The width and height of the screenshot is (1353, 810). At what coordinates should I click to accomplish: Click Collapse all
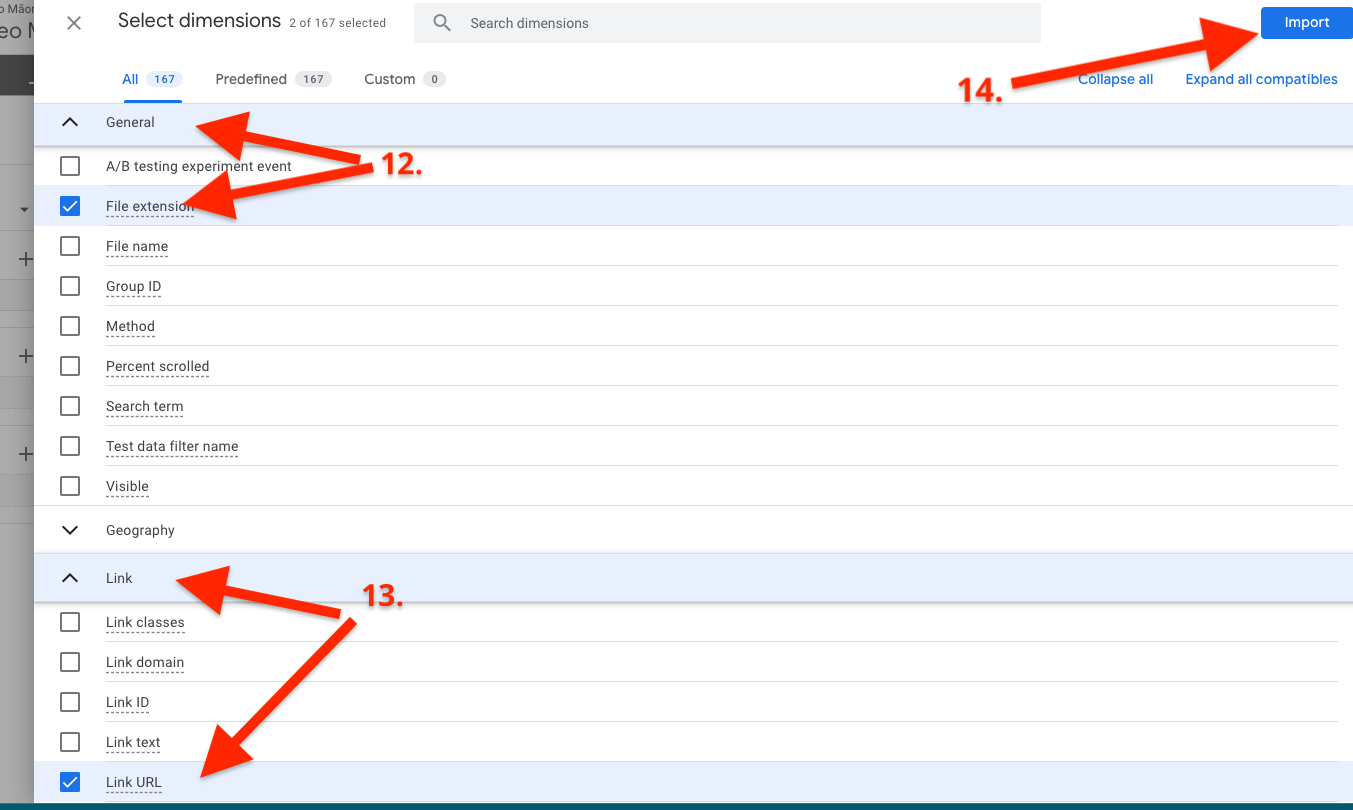(x=1115, y=79)
